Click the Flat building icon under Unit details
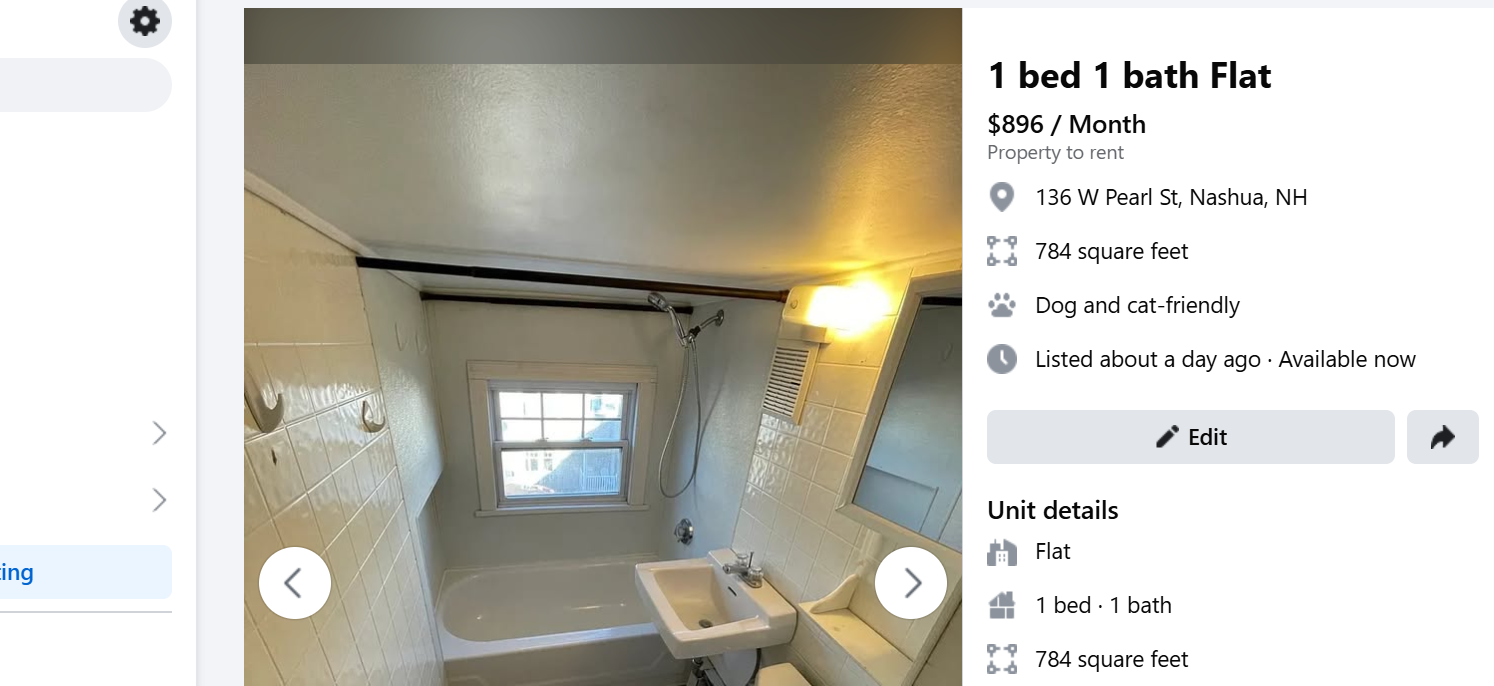The width and height of the screenshot is (1494, 686). [x=1002, y=552]
